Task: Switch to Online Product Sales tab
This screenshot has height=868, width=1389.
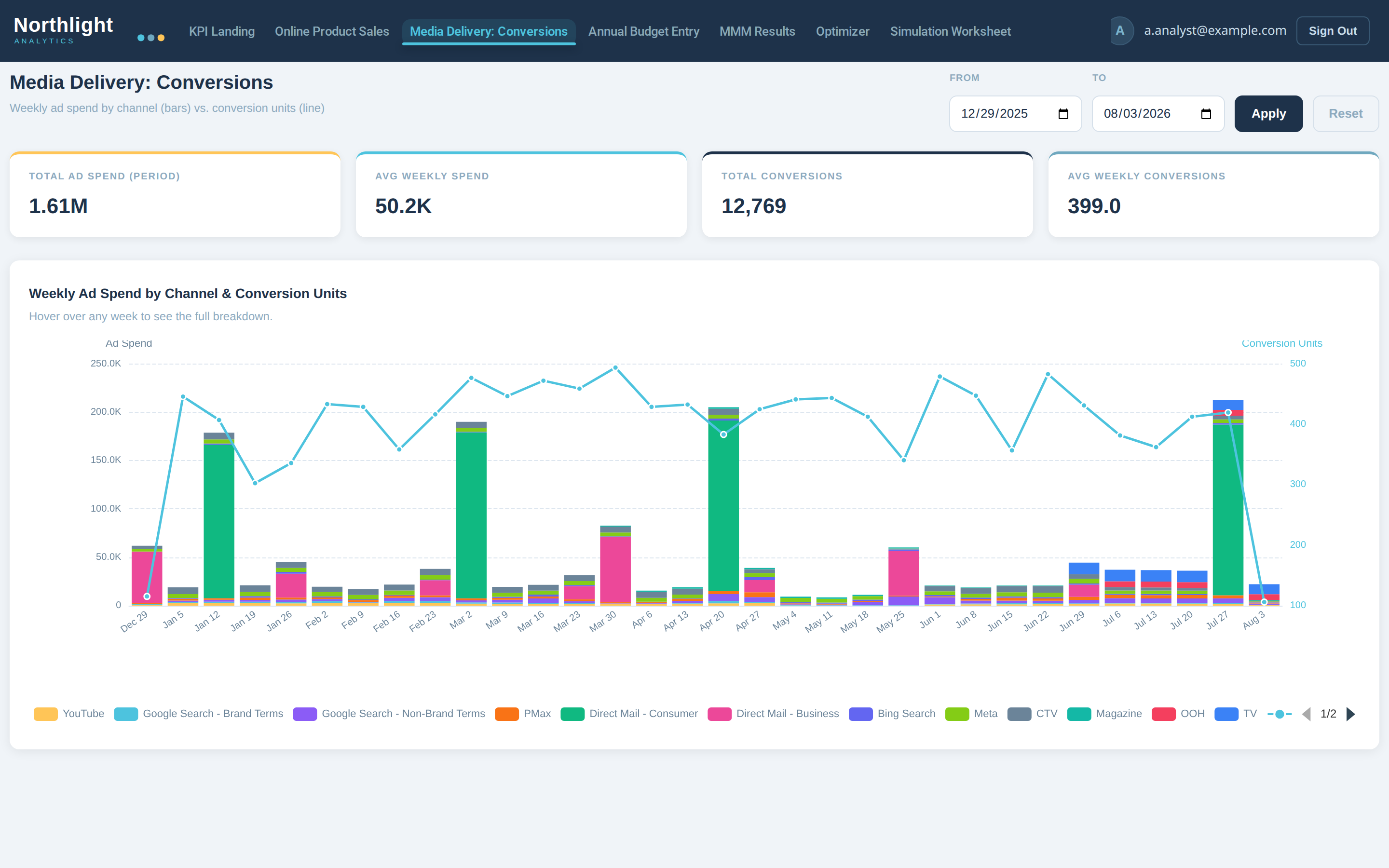Action: coord(332,31)
